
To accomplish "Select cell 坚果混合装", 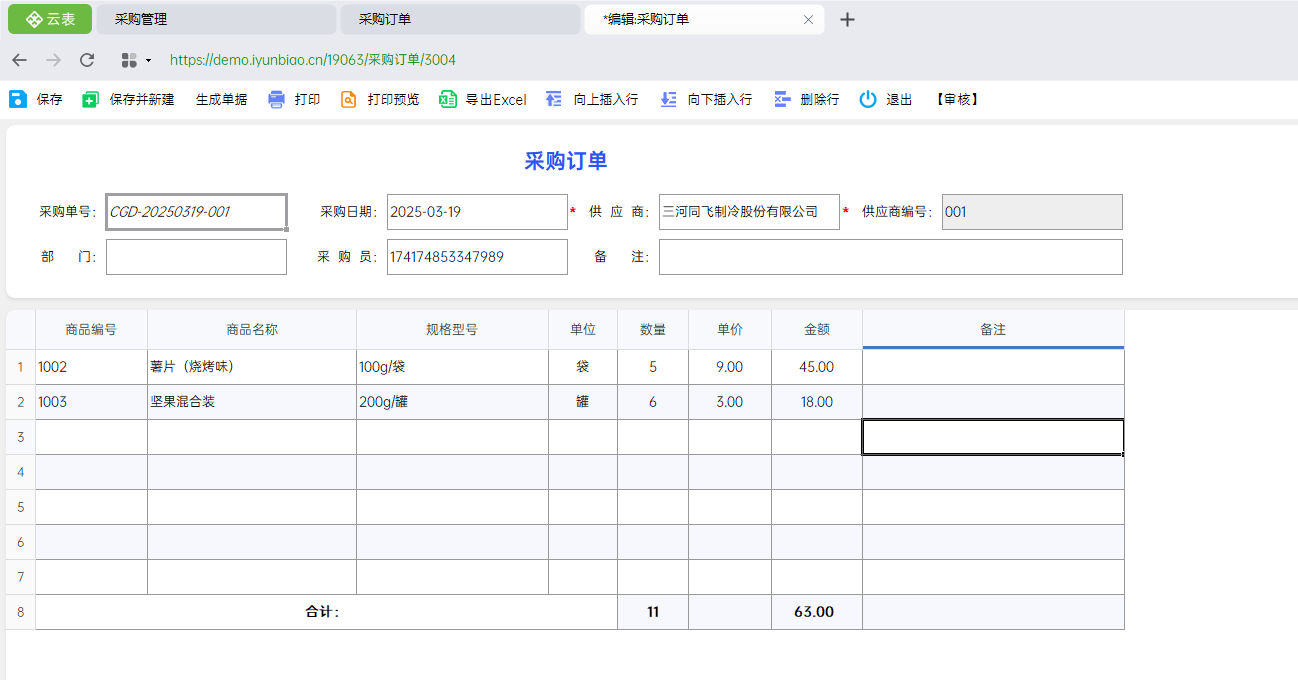I will pos(252,402).
